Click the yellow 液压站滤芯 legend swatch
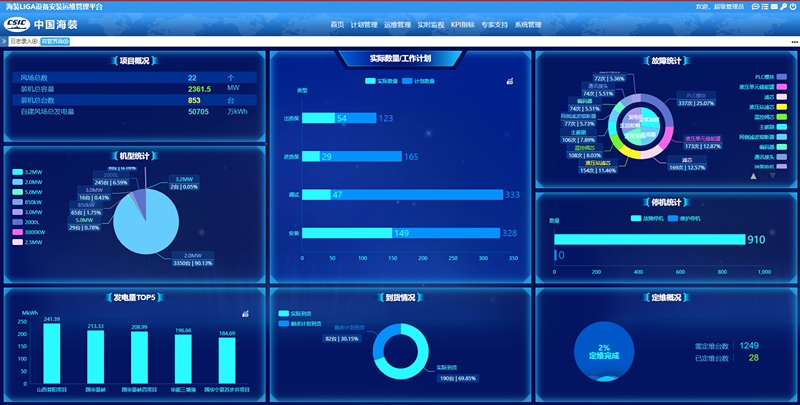 [x=782, y=107]
